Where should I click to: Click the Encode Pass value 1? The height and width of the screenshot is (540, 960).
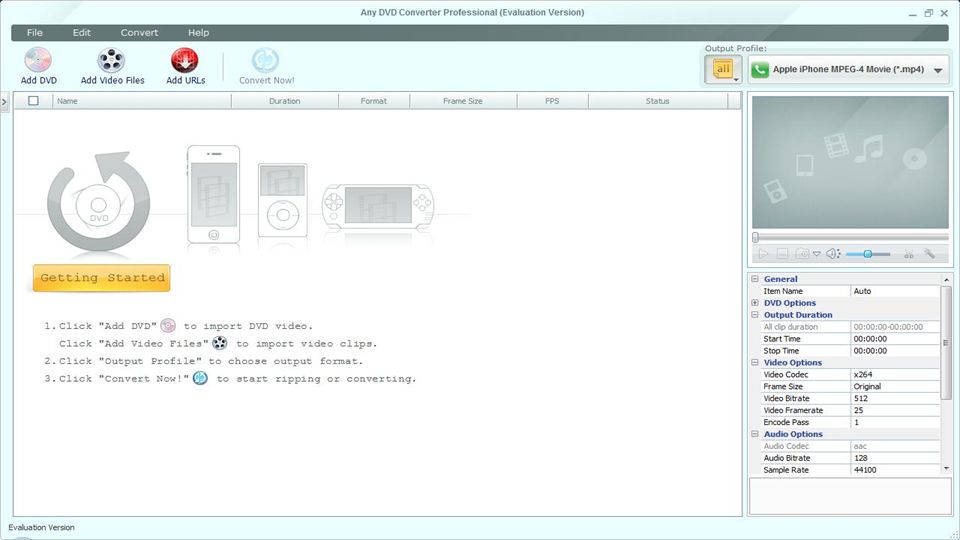pos(895,422)
